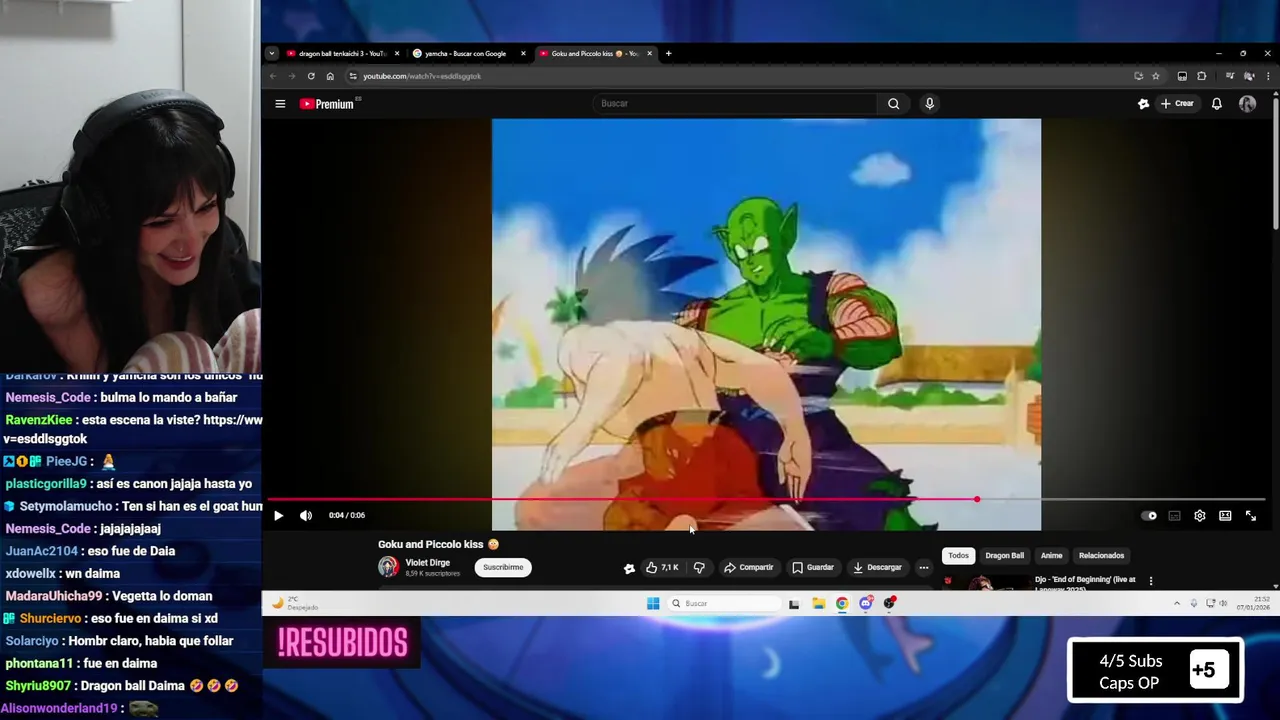Click the browser home icon
The image size is (1280, 720).
click(330, 76)
